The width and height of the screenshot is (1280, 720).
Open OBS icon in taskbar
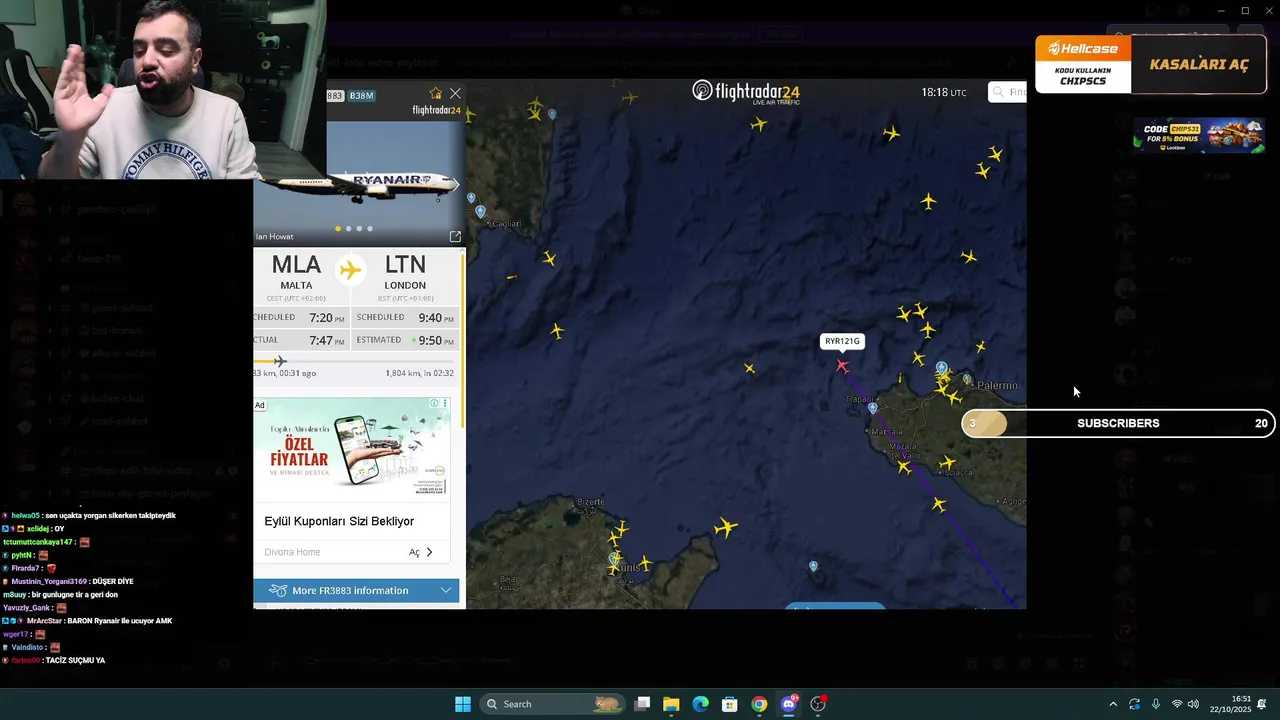818,704
